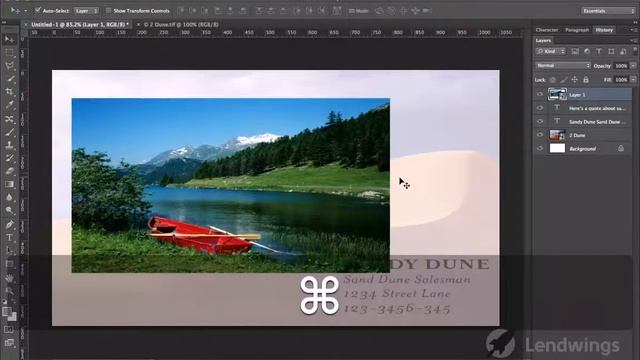640x360 pixels.
Task: Switch to the Untitled-1 document tab
Action: 80,24
